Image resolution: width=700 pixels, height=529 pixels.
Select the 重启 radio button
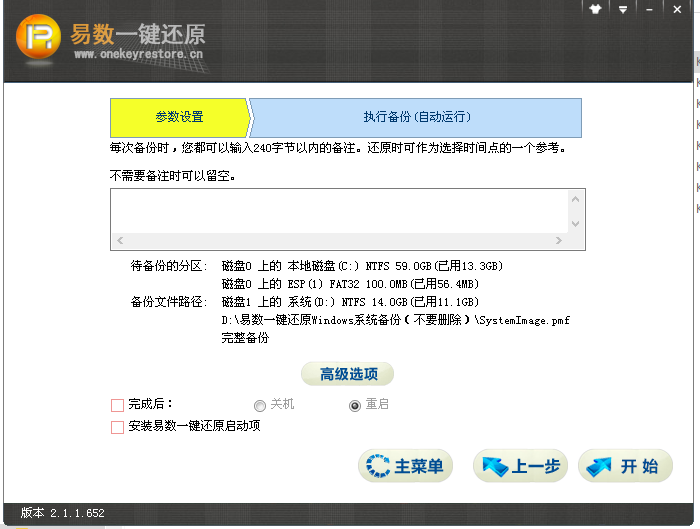[x=355, y=406]
